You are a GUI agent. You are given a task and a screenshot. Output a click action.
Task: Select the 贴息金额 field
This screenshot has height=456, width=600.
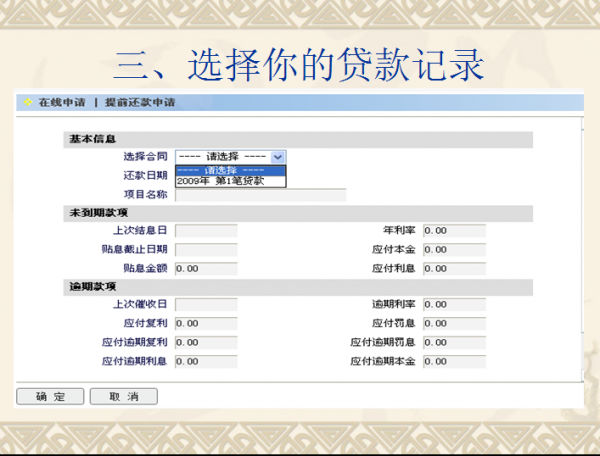click(206, 268)
